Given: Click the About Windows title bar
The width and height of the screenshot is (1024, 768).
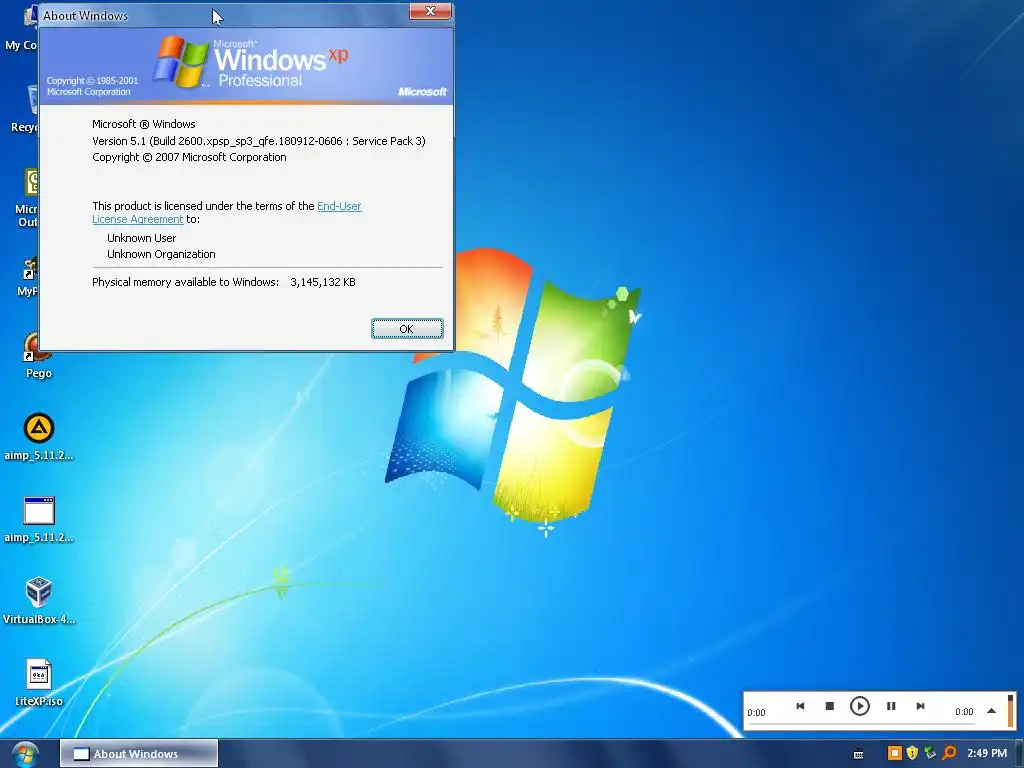Looking at the screenshot, I should [x=222, y=15].
